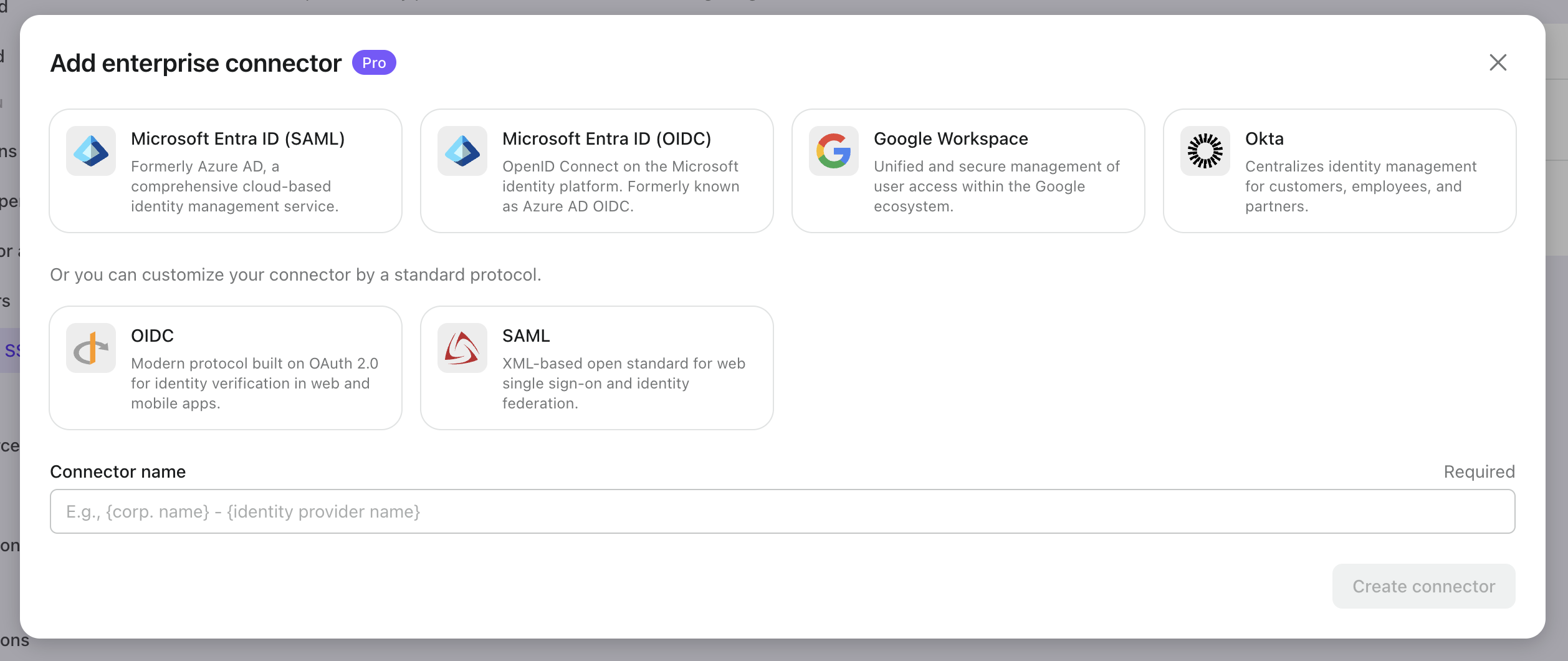Pick the Google Workspace connector title
This screenshot has width=1568, height=661.
point(951,138)
